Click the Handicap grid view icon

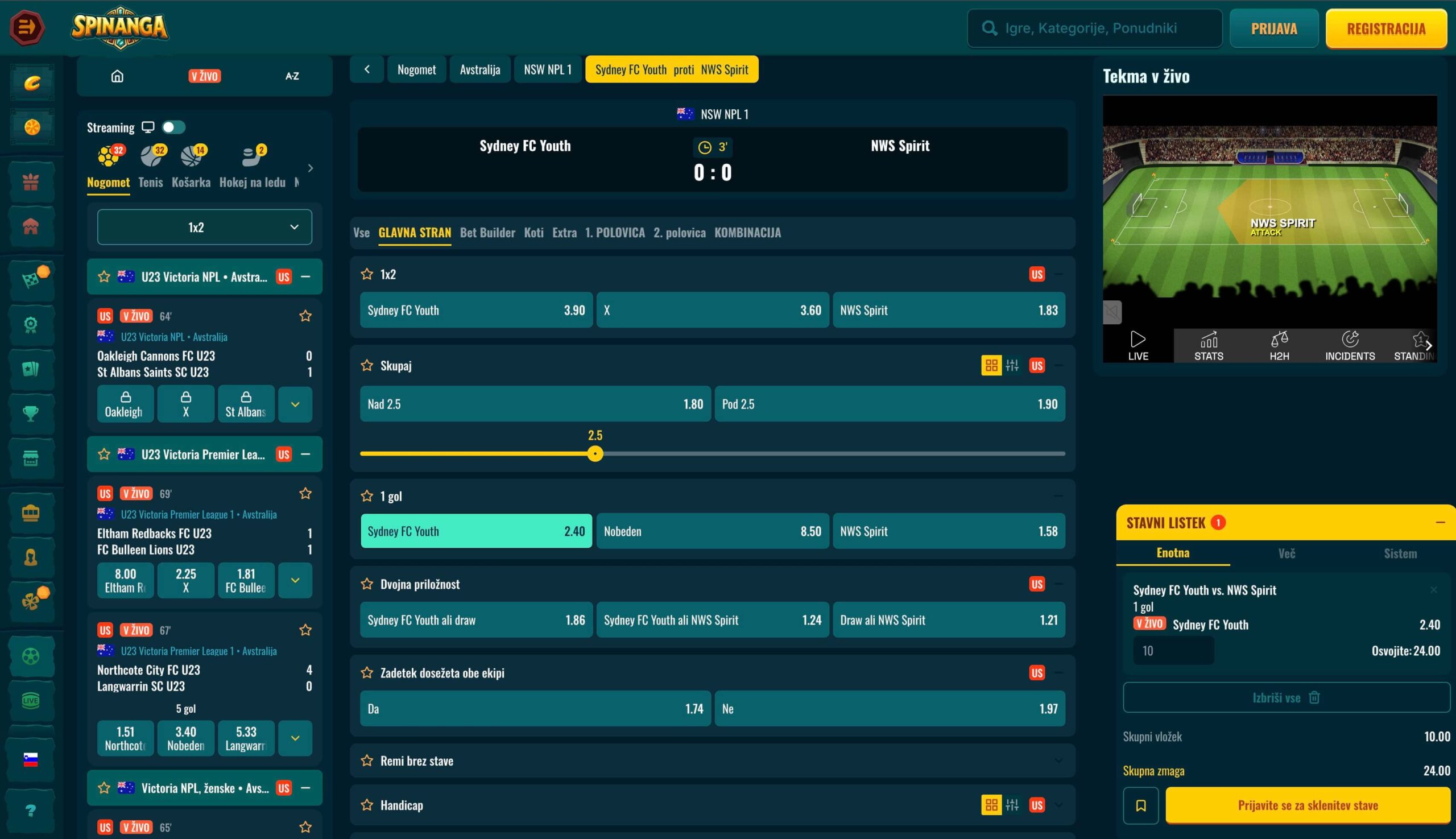pyautogui.click(x=991, y=805)
